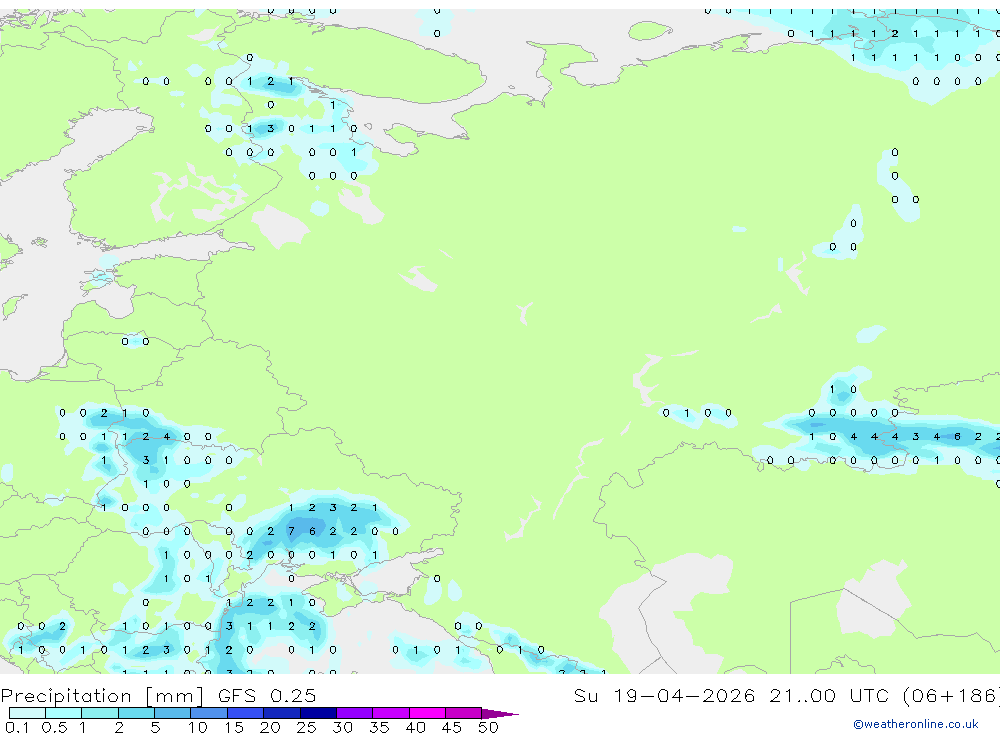1000x733 pixels.
Task: Click the 'Su 19-04-2026' date text
Action: coord(664,695)
